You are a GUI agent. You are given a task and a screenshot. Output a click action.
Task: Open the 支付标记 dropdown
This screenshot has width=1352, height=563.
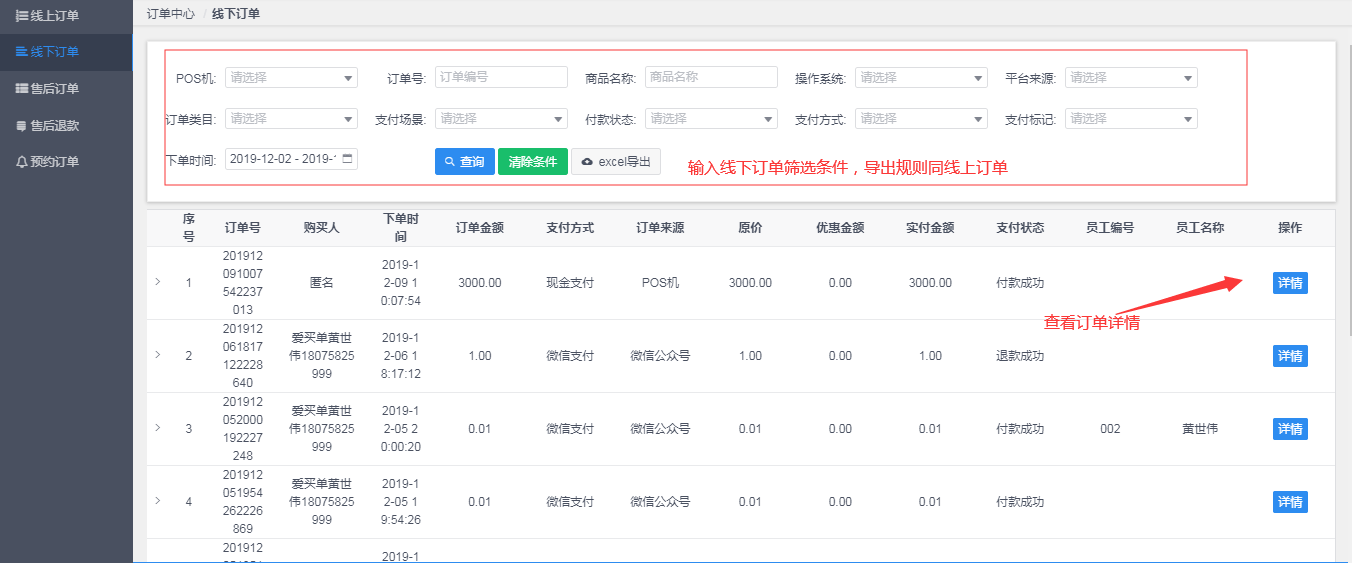click(x=1131, y=118)
